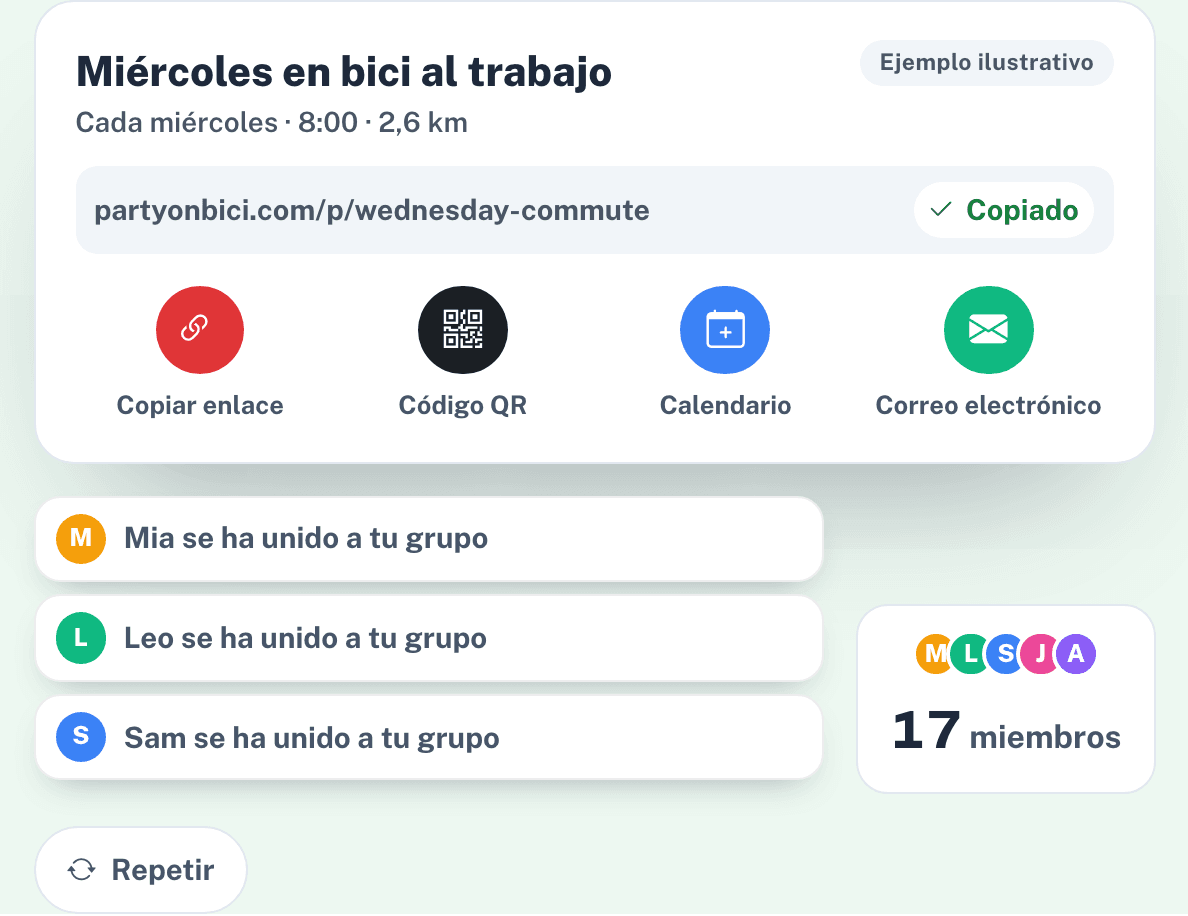The width and height of the screenshot is (1188, 916).
Task: Open the 'Leo se ha unido a tu grupo' notification
Action: [x=429, y=638]
